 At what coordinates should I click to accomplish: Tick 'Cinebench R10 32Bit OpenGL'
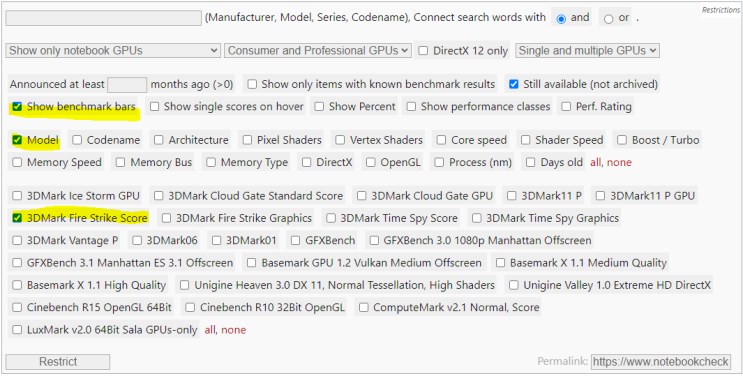190,307
